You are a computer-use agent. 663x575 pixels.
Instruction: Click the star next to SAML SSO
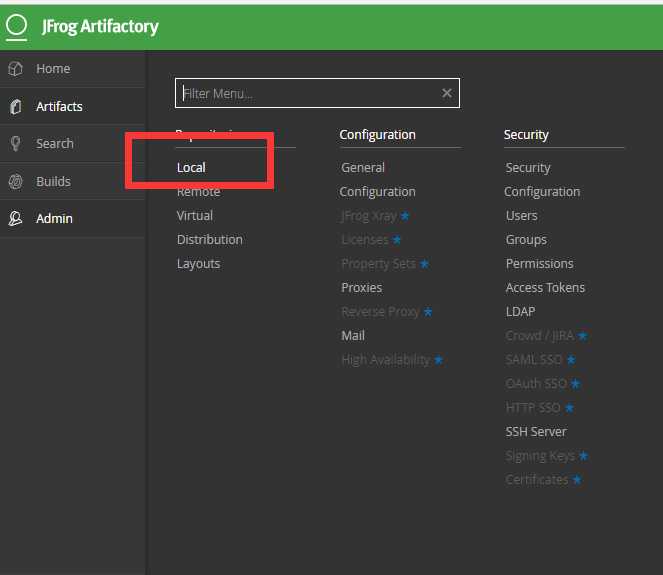571,360
